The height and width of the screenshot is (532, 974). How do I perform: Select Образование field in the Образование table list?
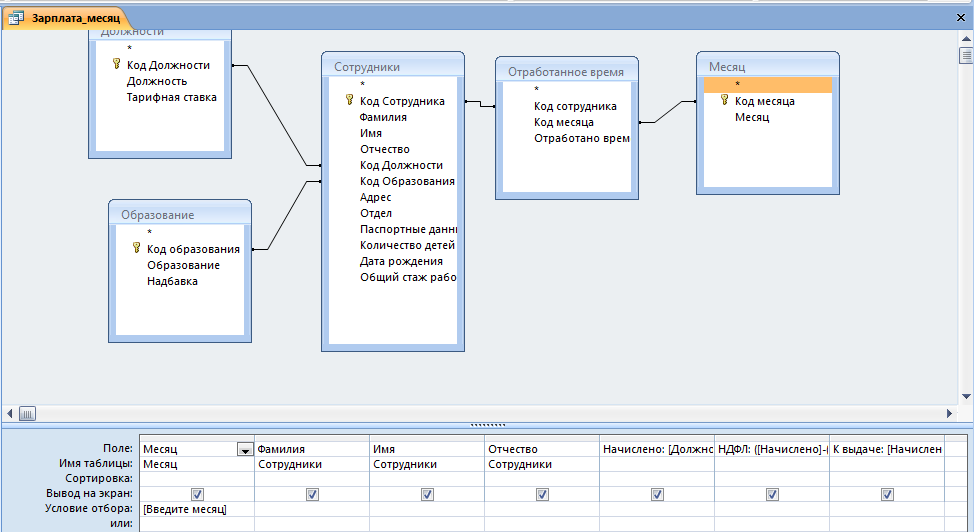pos(183,265)
